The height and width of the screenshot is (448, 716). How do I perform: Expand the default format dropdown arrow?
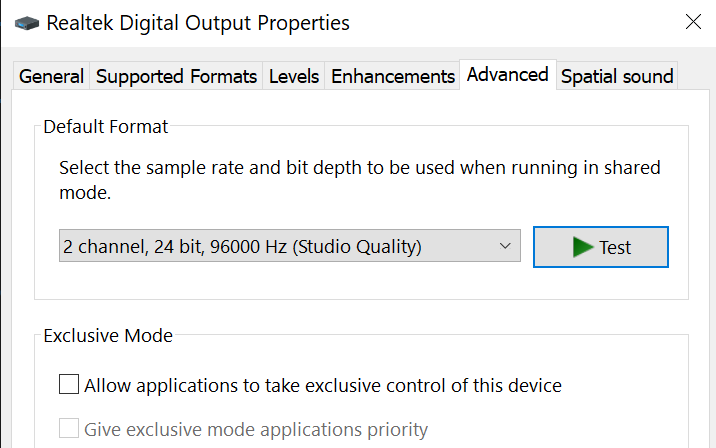coord(505,246)
